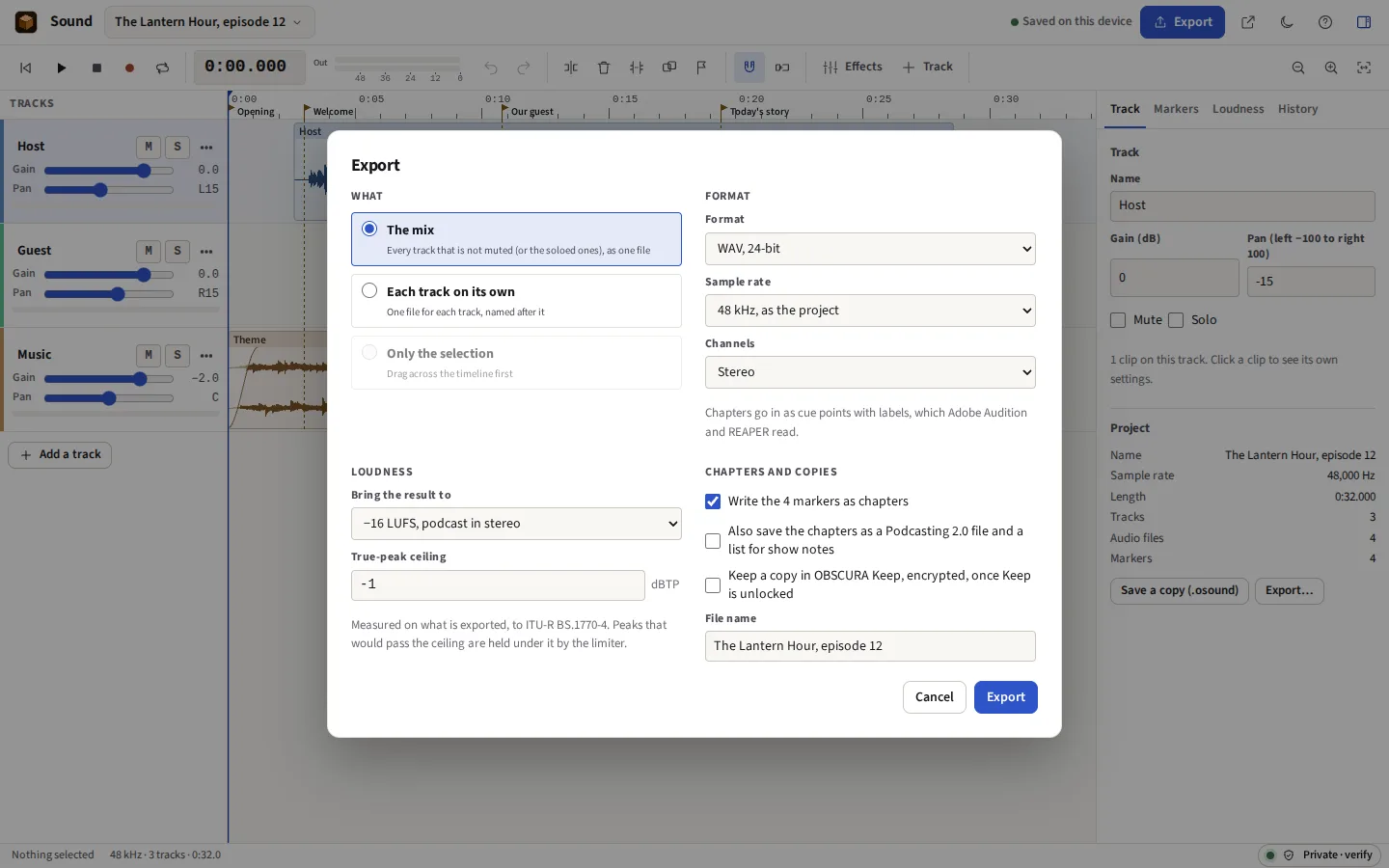Uncheck 'Write the 4 markers as chapters'
This screenshot has height=868, width=1389.
713,502
